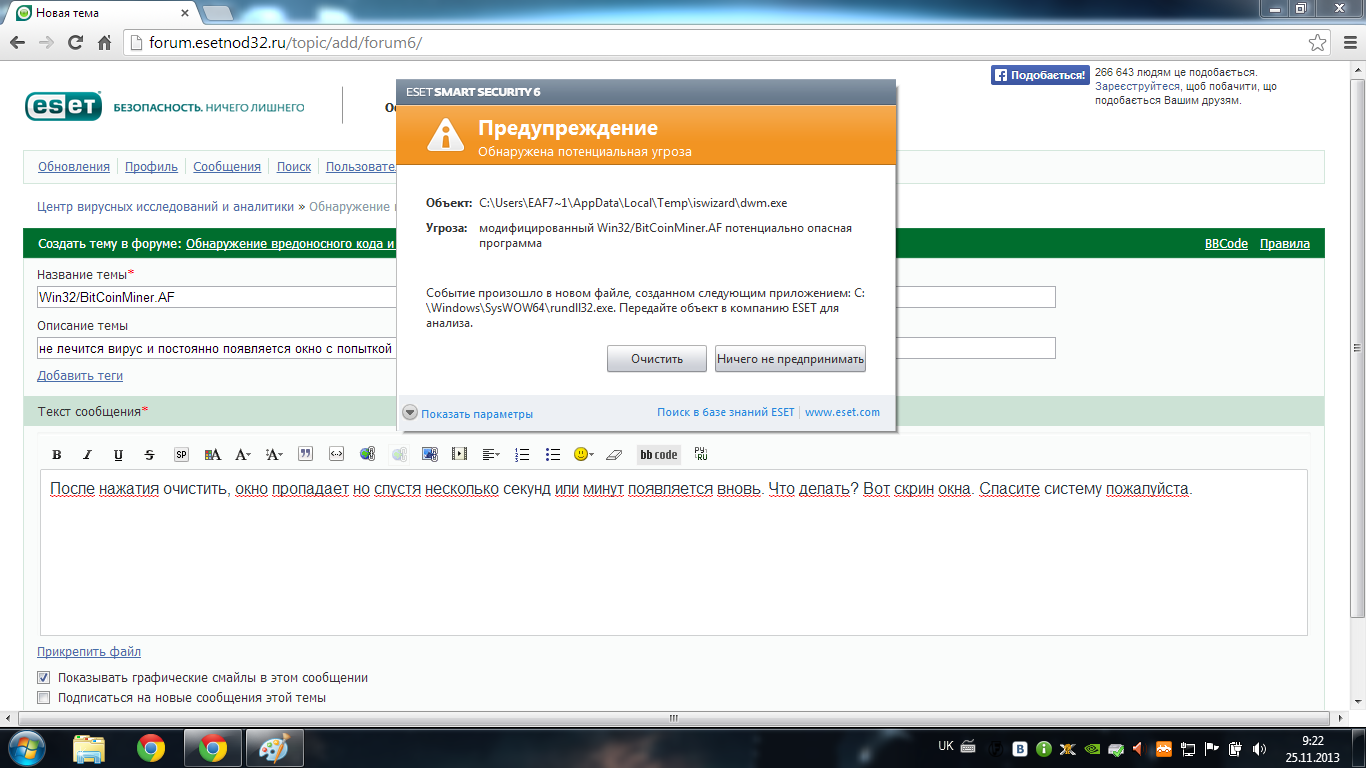Viewport: 1366px width, 768px height.
Task: Insert a numbered list
Action: (522, 454)
